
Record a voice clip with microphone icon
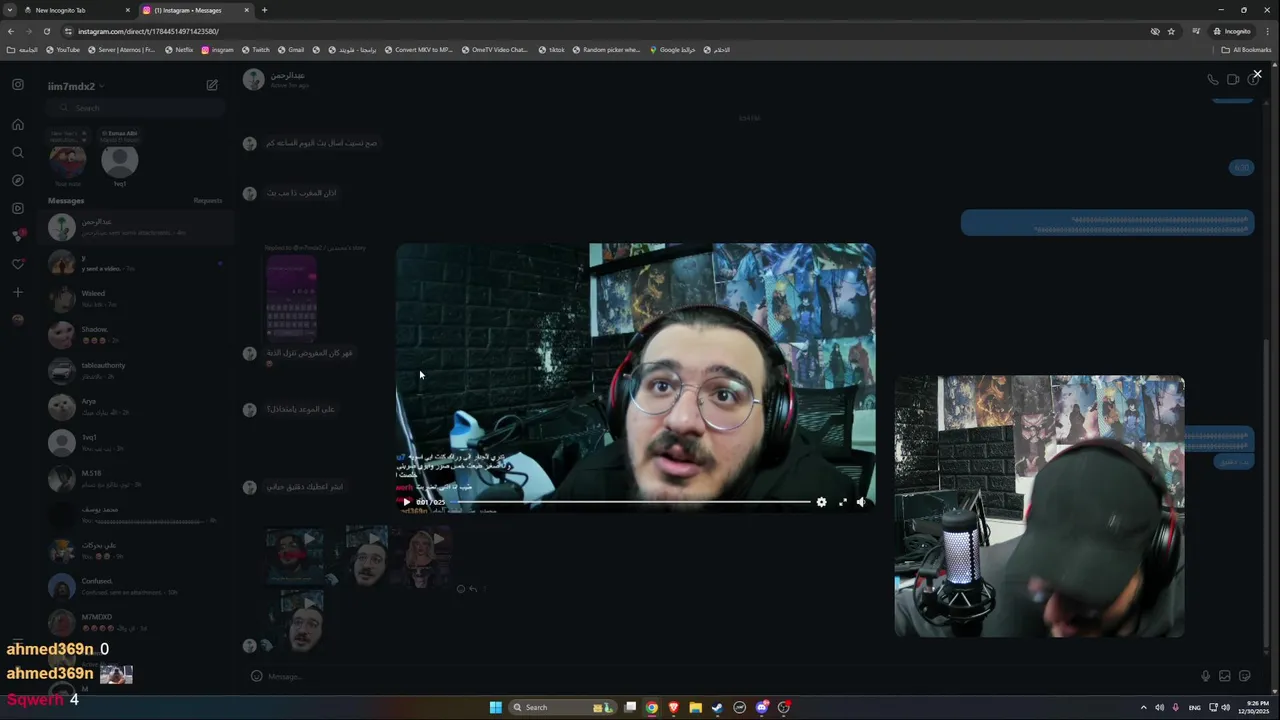click(x=1205, y=676)
